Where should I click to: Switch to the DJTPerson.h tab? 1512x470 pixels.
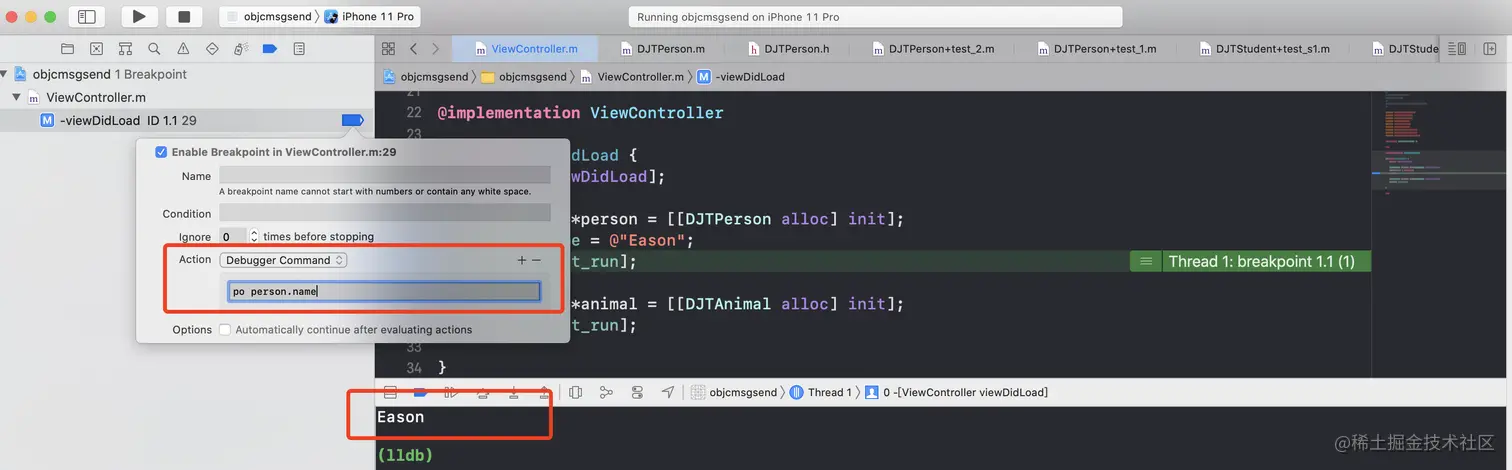pos(789,48)
